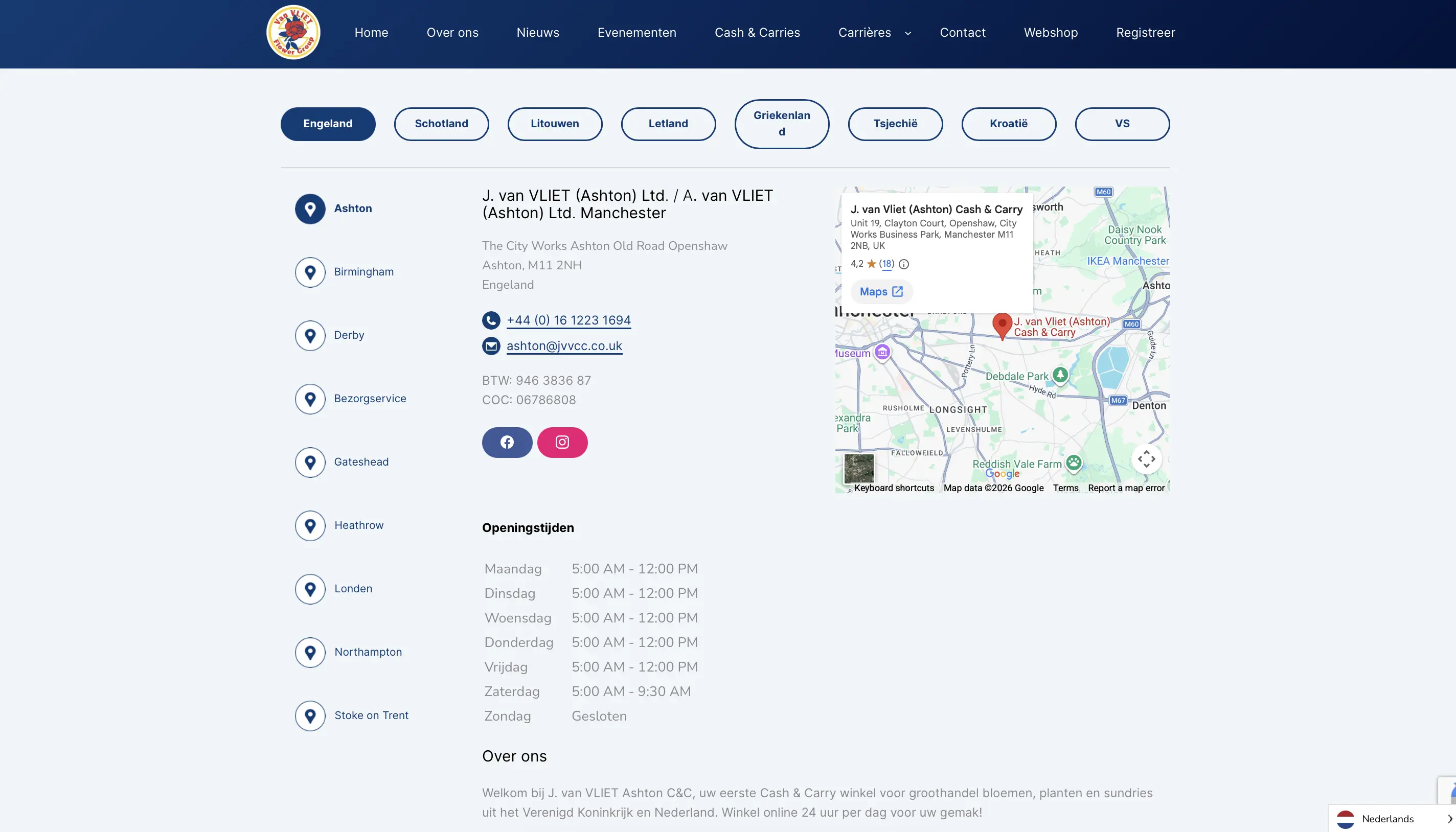
Task: Select the Schotland country tab
Action: click(x=441, y=124)
